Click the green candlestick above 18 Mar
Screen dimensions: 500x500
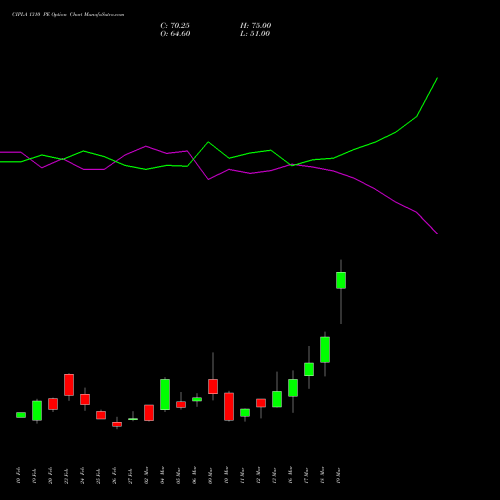[325, 350]
